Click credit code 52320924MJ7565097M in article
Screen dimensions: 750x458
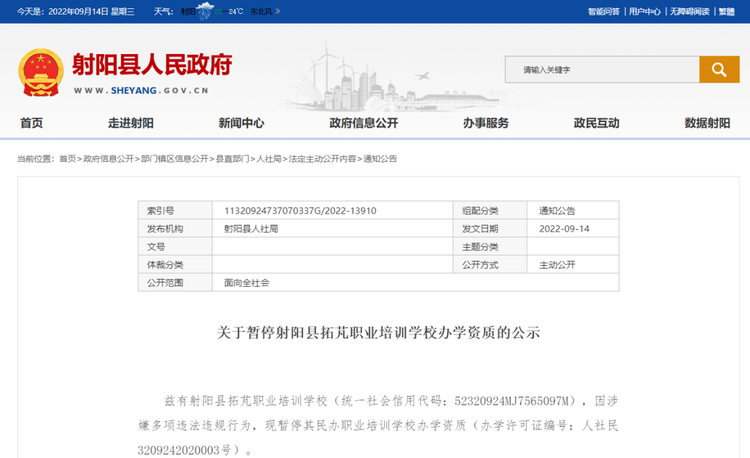tap(512, 401)
